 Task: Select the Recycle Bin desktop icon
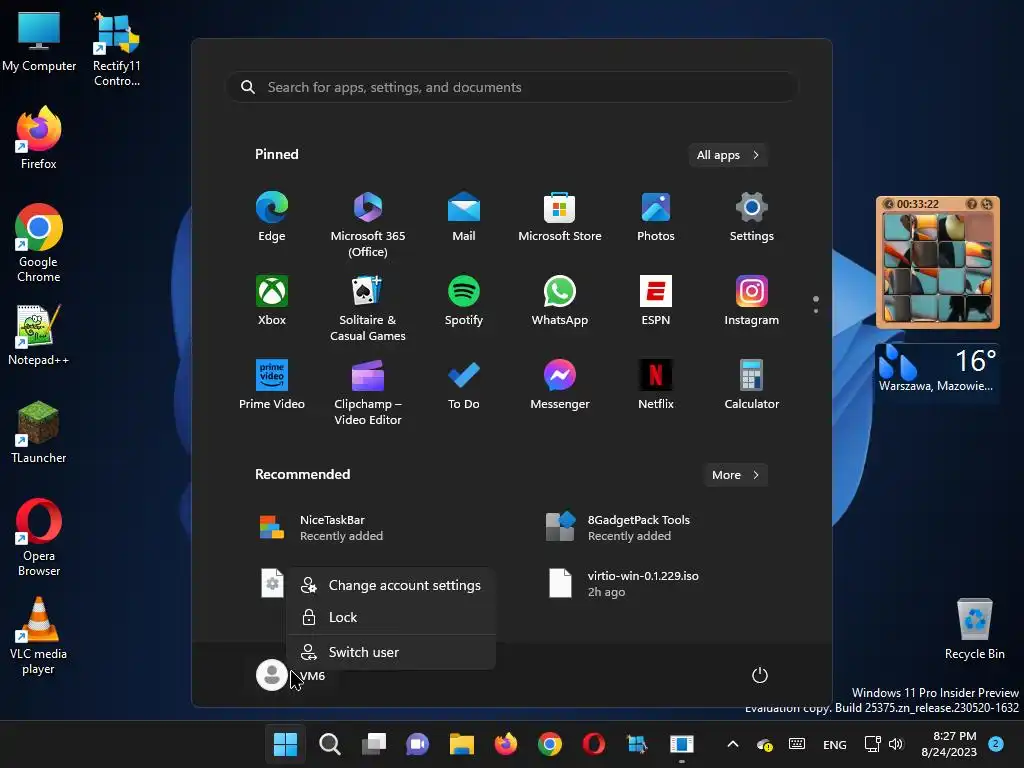pyautogui.click(x=974, y=629)
